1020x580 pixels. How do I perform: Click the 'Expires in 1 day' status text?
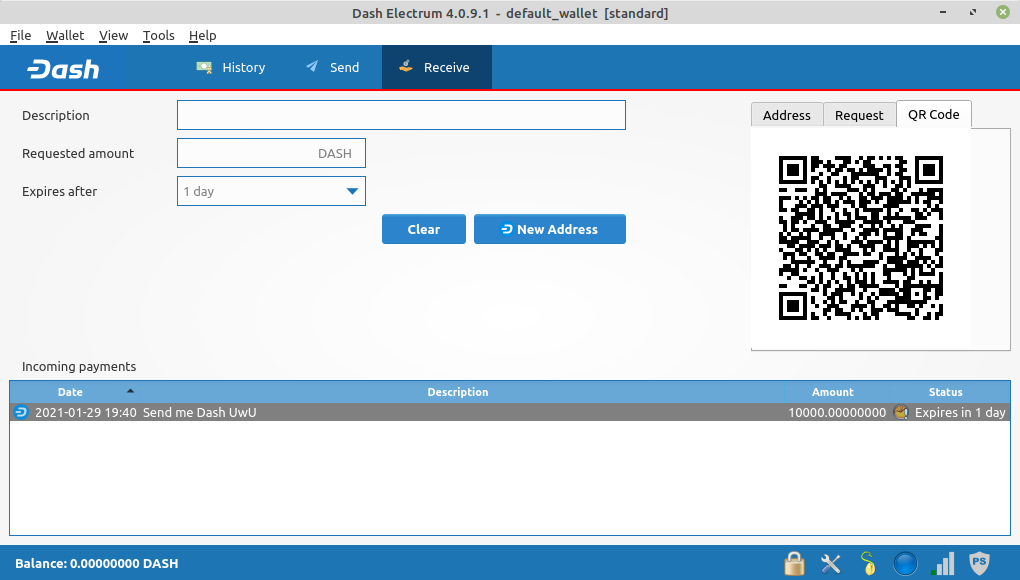click(960, 412)
